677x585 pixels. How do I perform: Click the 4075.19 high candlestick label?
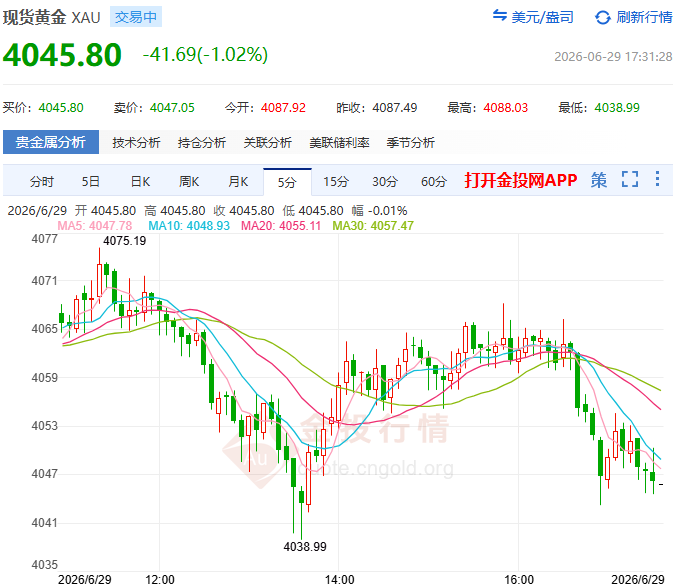point(124,241)
